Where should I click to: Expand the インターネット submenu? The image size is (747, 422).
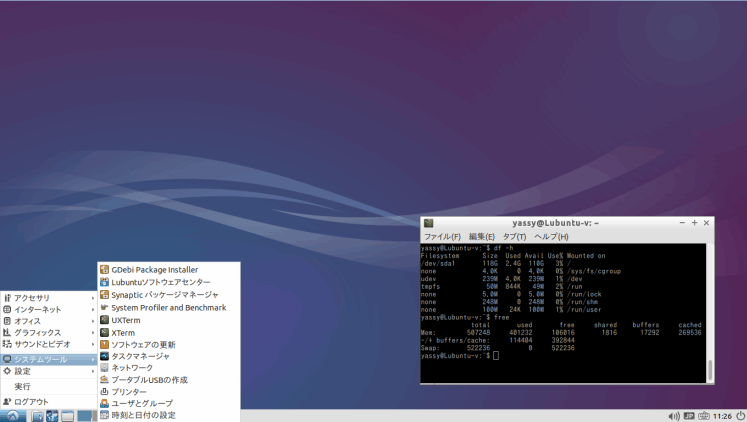pyautogui.click(x=49, y=310)
